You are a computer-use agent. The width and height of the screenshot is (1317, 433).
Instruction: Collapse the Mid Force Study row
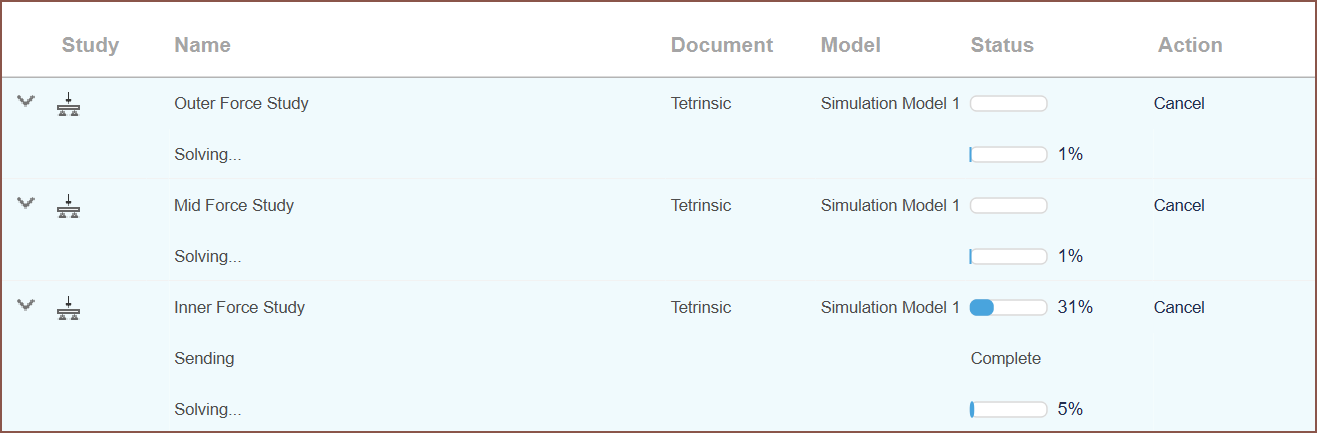[x=26, y=203]
